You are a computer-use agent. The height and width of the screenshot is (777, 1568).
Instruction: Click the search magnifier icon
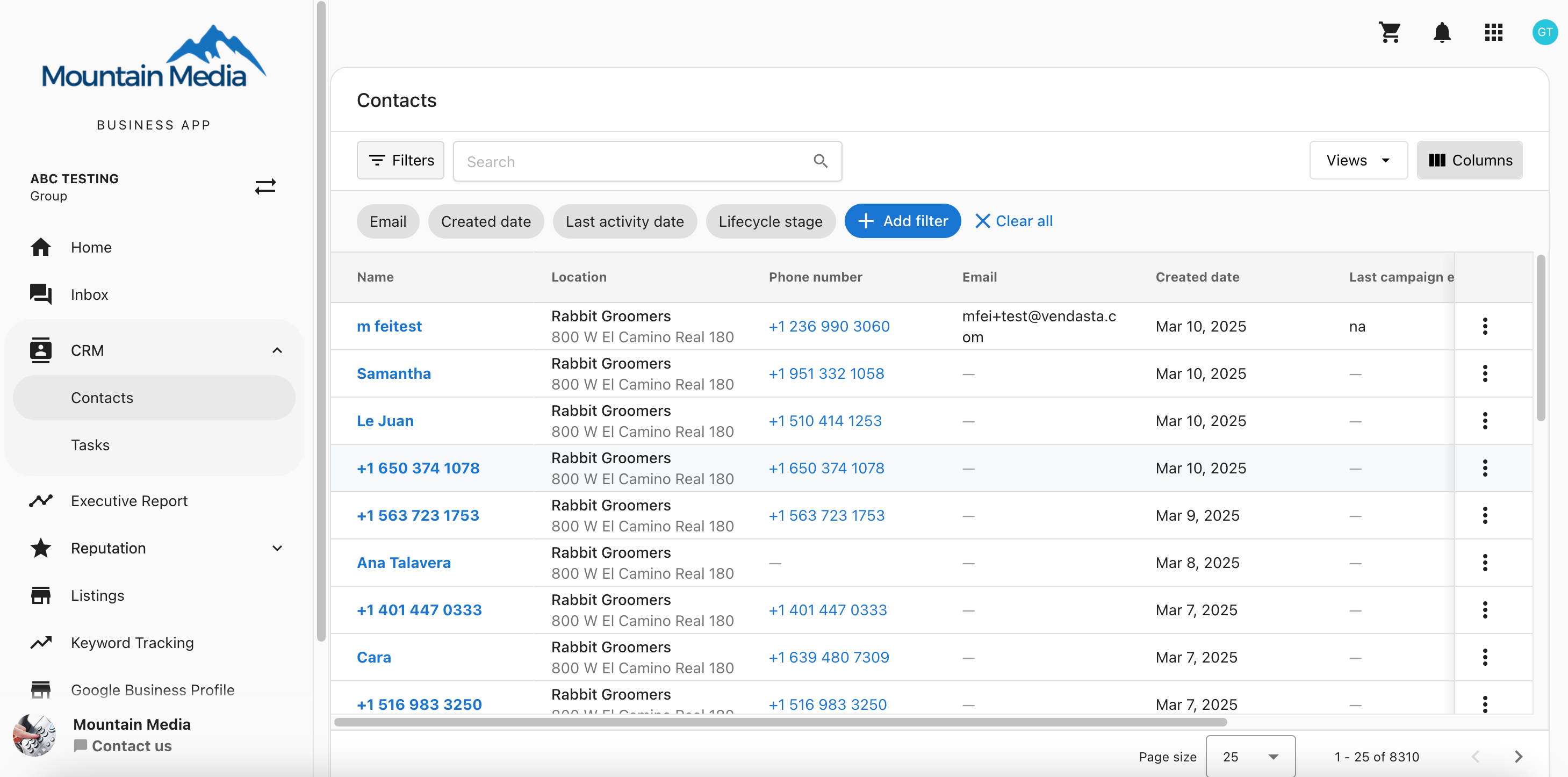pyautogui.click(x=820, y=161)
